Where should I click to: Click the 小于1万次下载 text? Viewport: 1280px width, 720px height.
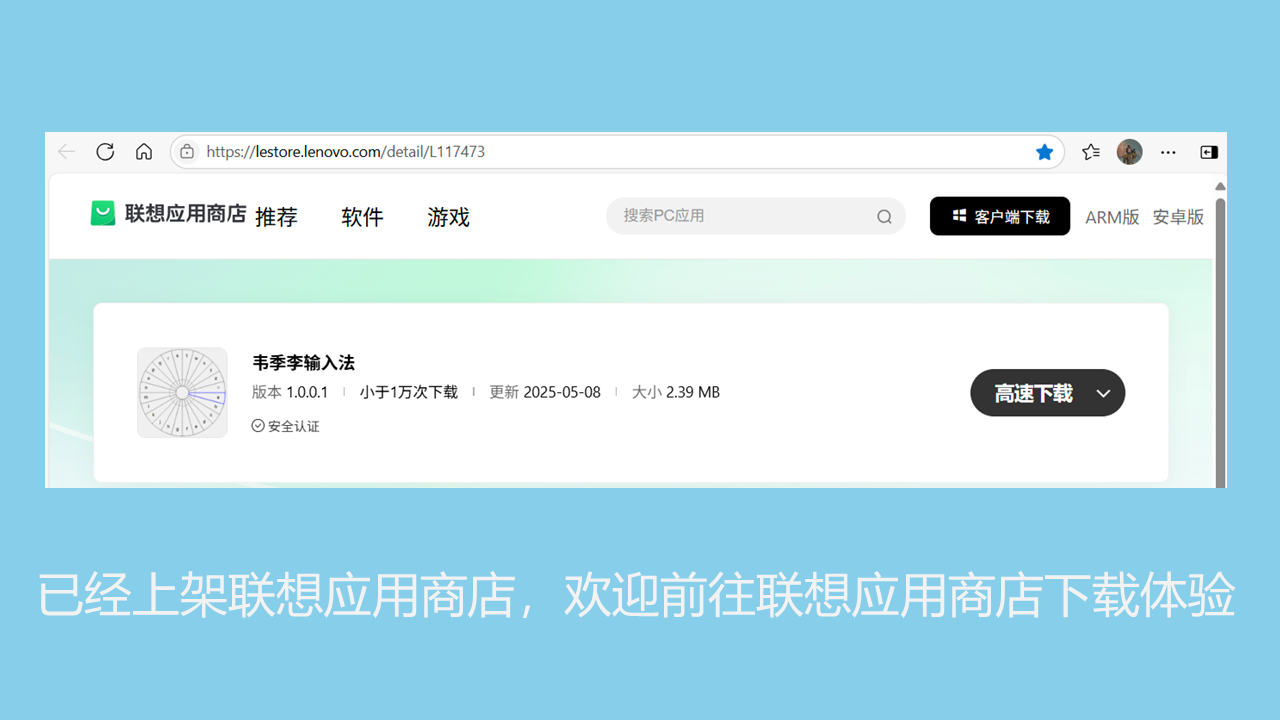[x=409, y=392]
